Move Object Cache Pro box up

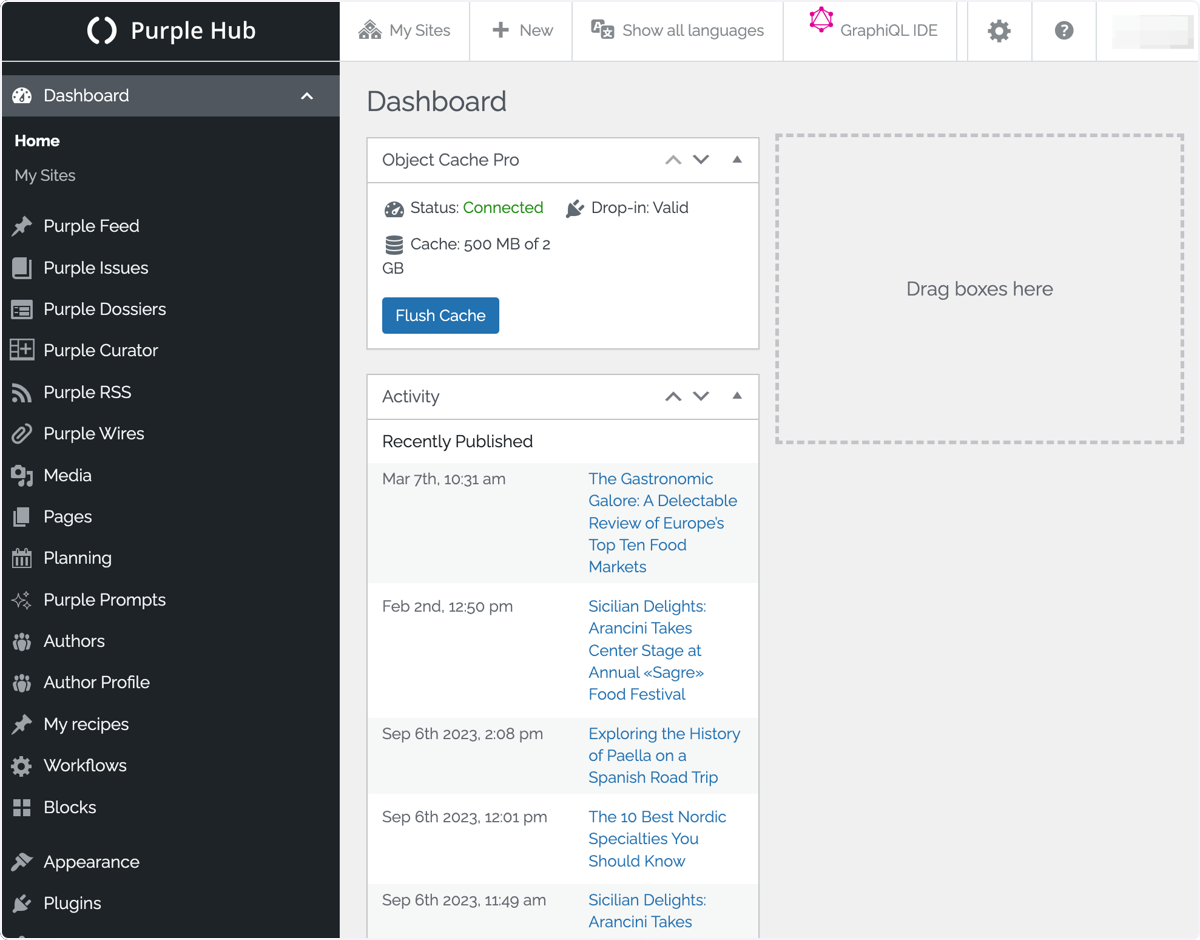point(673,160)
